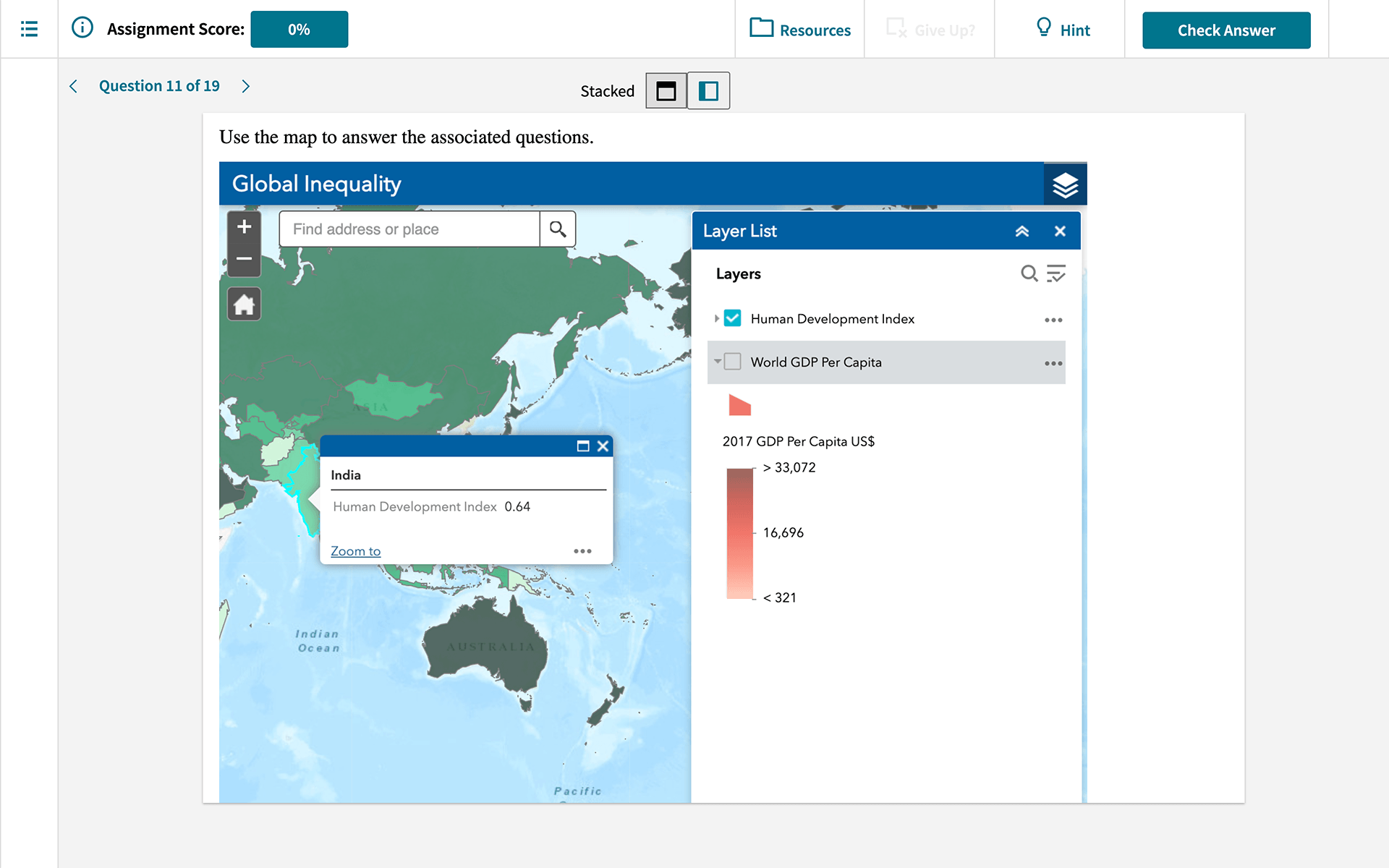Image resolution: width=1389 pixels, height=868 pixels.
Task: Expand the Human Development Index layer tree
Action: pos(716,319)
